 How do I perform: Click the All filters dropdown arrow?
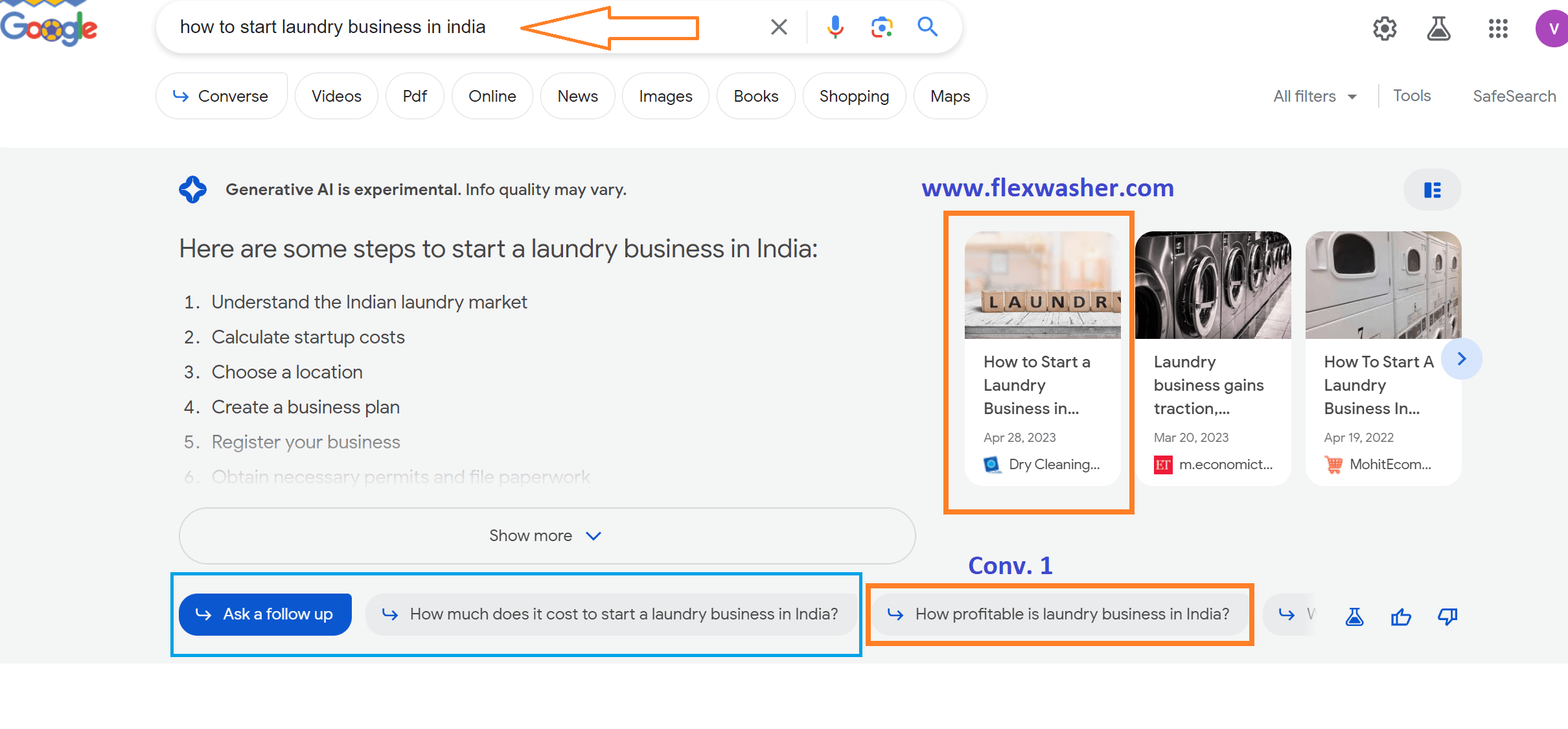coord(1352,96)
